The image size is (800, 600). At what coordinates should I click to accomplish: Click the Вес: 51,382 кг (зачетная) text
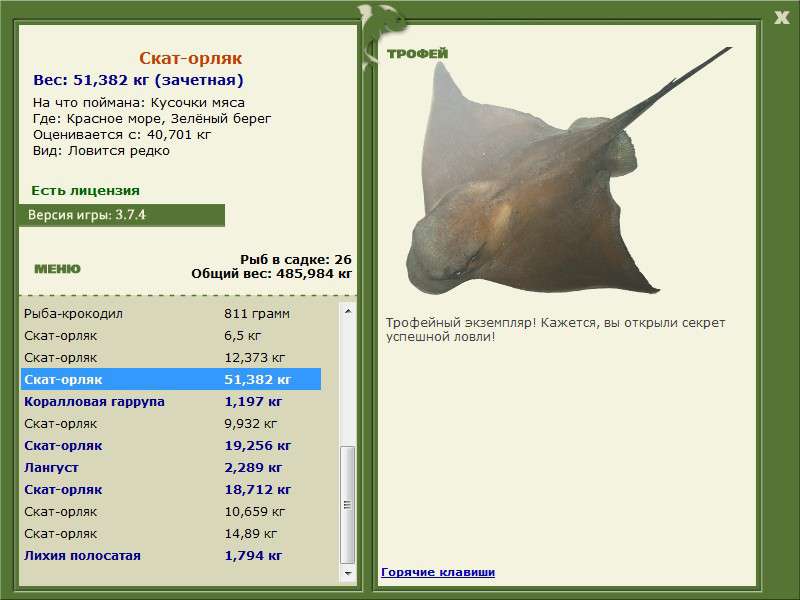[138, 80]
